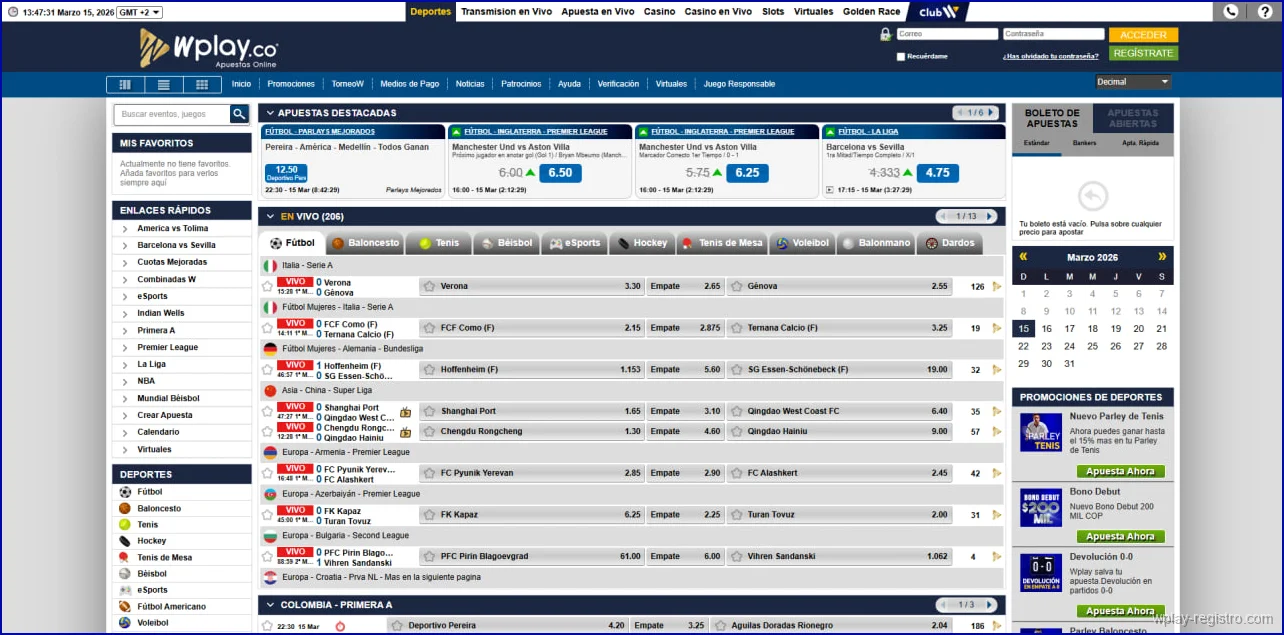The image size is (1284, 635).
Task: Click the search magnifier button
Action: 239,114
